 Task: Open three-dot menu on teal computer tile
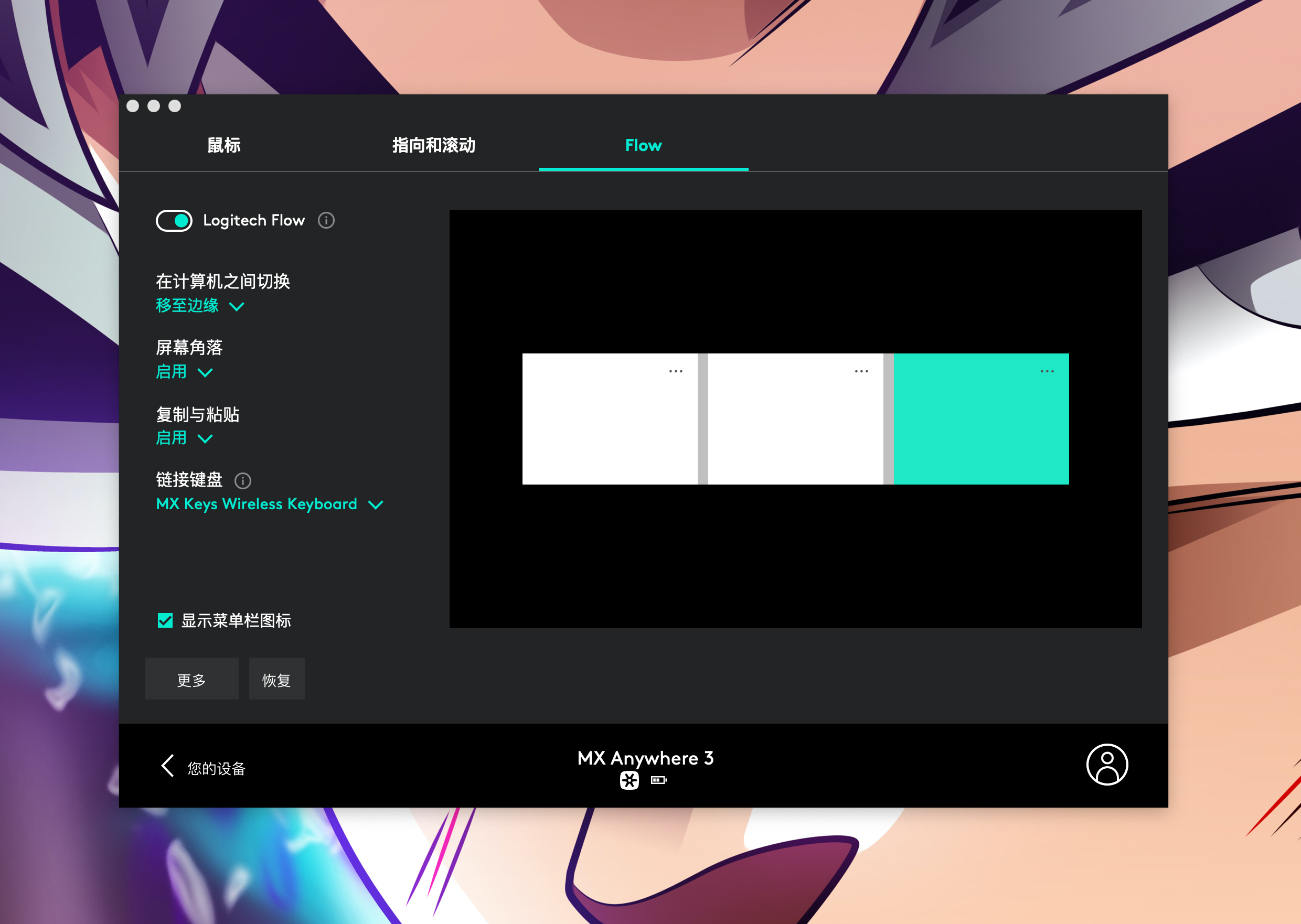tap(1047, 371)
